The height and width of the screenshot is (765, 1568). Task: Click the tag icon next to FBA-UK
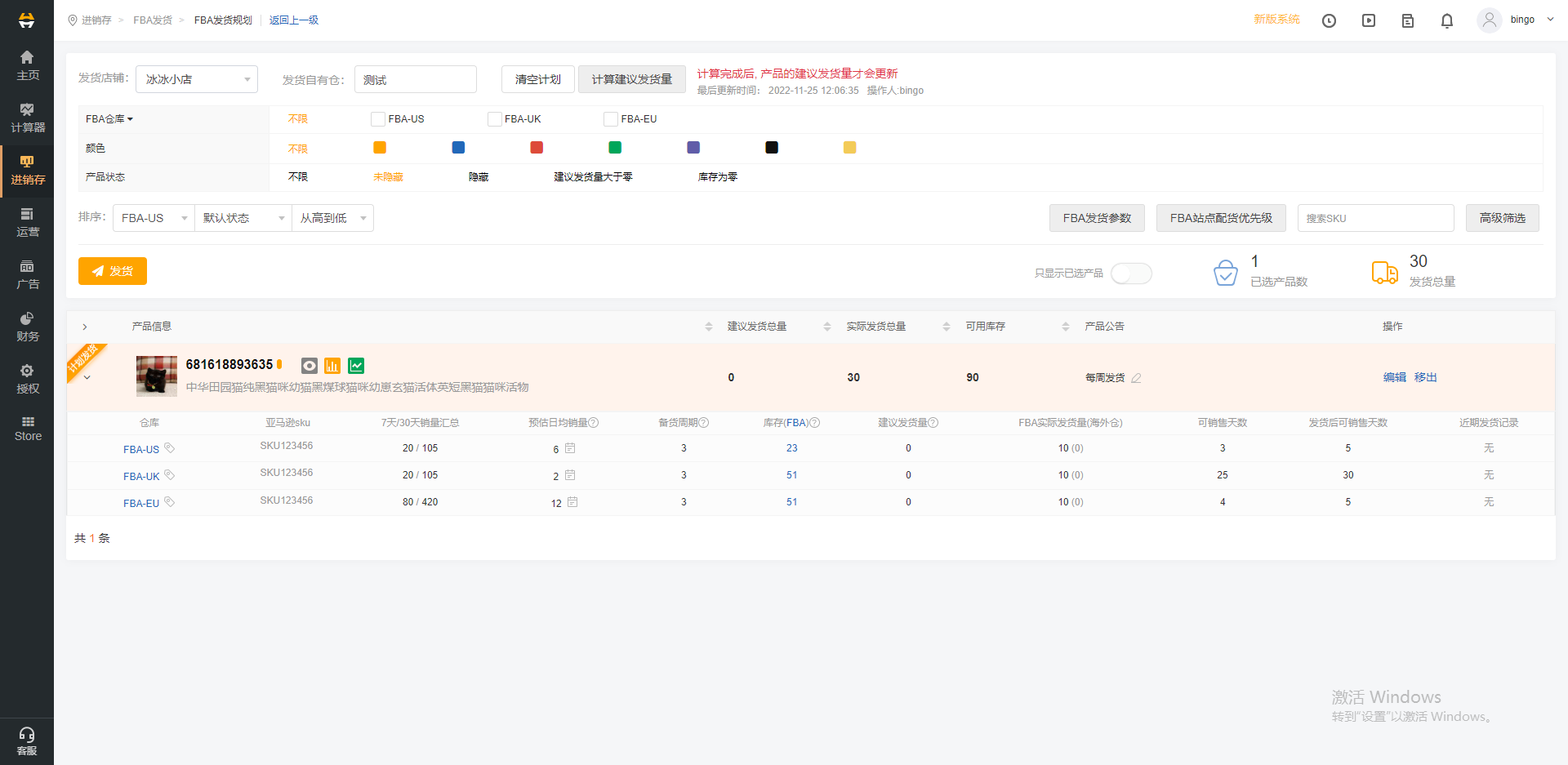tap(170, 474)
